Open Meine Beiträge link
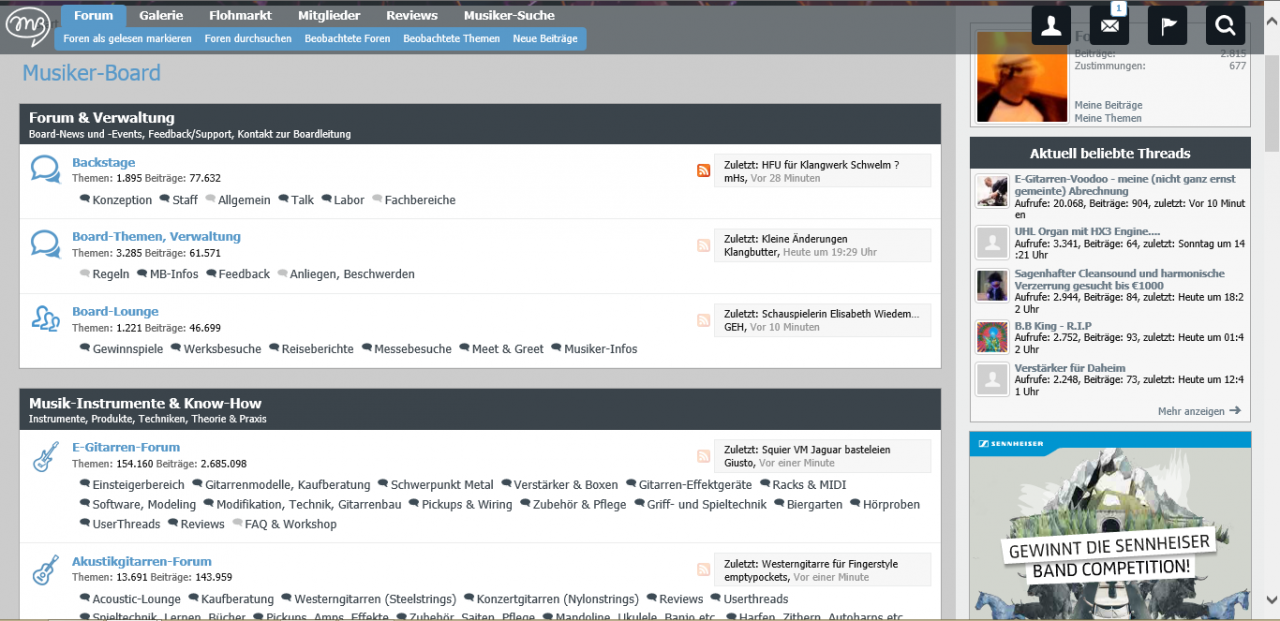This screenshot has width=1280, height=621. [x=1108, y=105]
